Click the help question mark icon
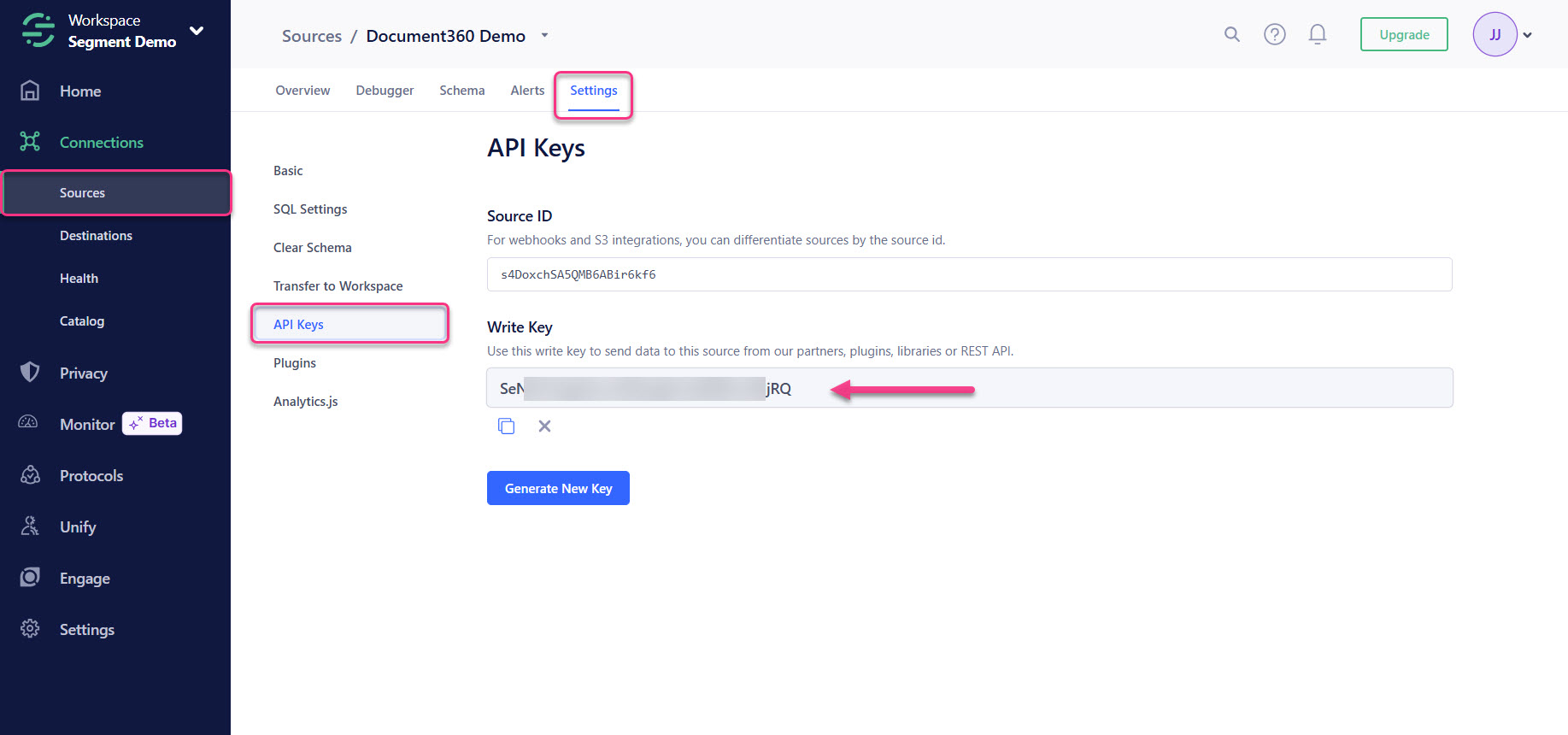Screen dimensions: 1568x735 tap(1275, 34)
